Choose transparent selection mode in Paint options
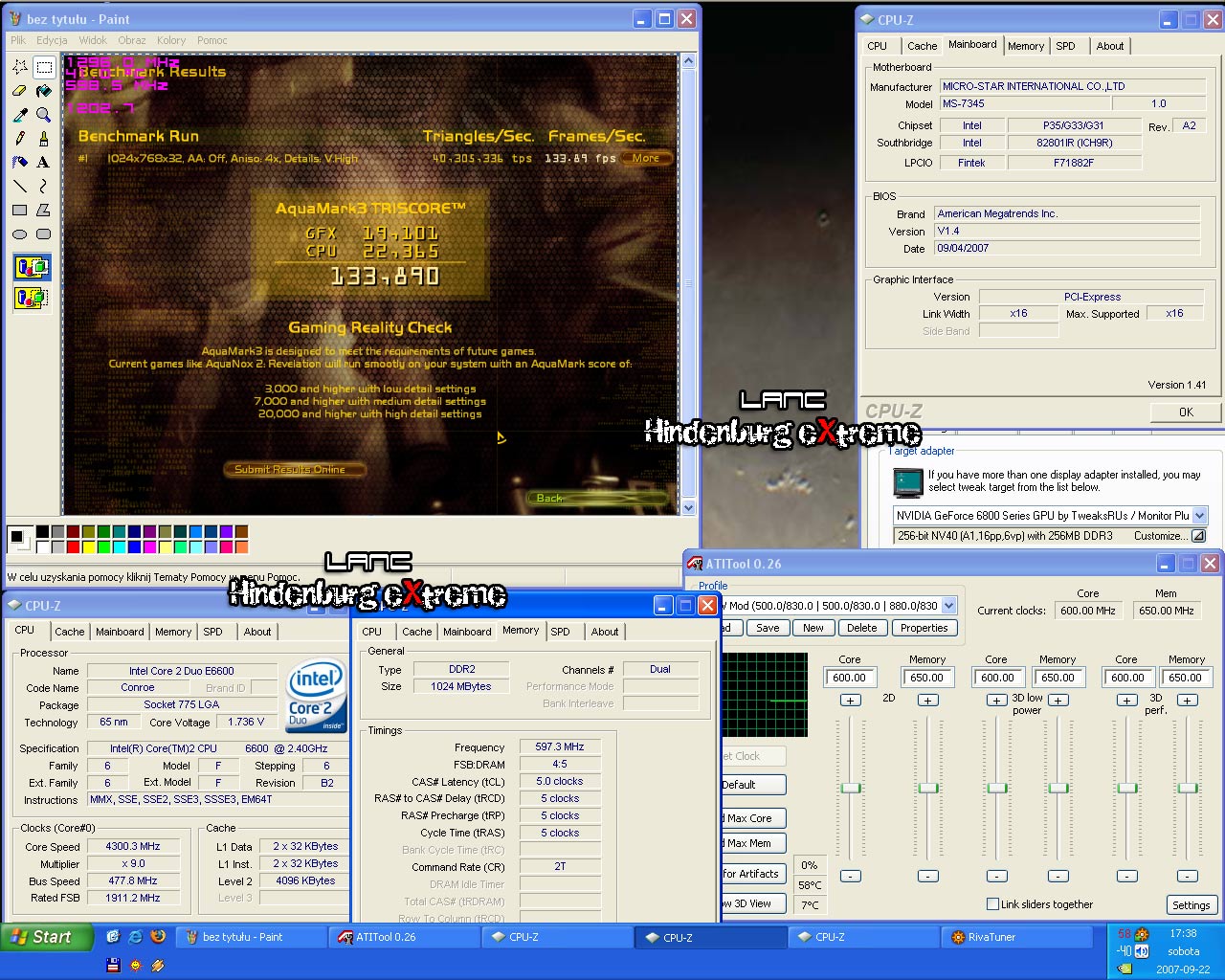1225x980 pixels. [x=32, y=299]
